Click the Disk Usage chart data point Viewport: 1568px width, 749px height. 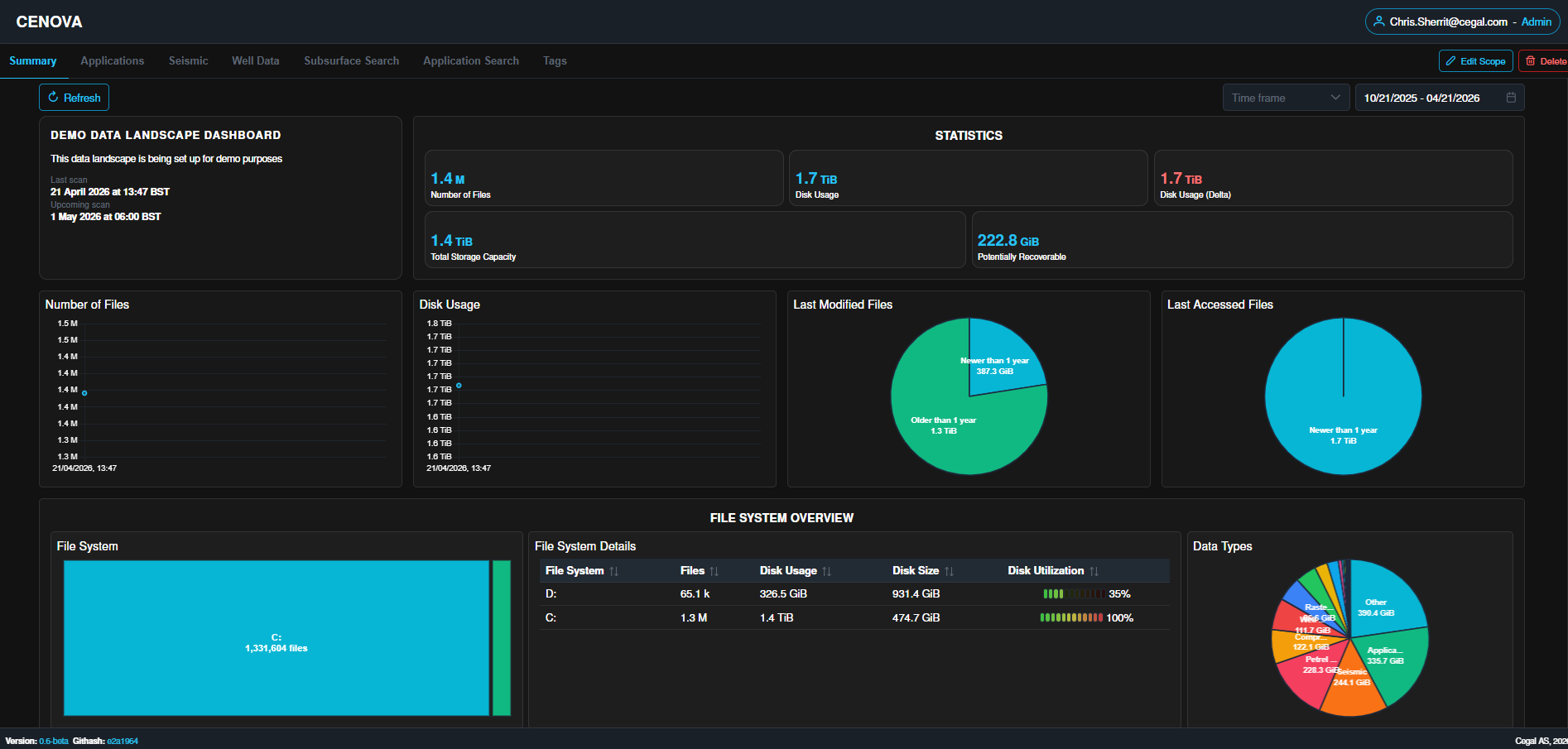point(459,386)
